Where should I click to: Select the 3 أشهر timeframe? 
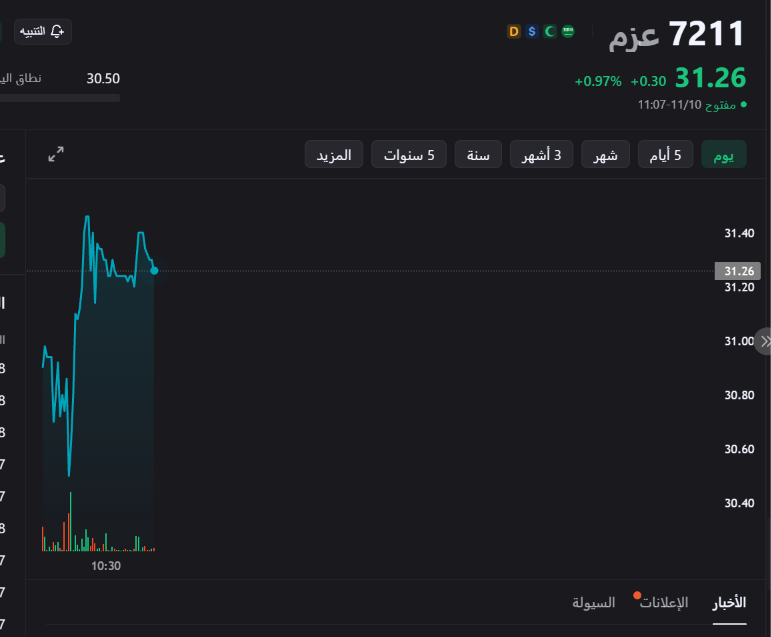[541, 154]
